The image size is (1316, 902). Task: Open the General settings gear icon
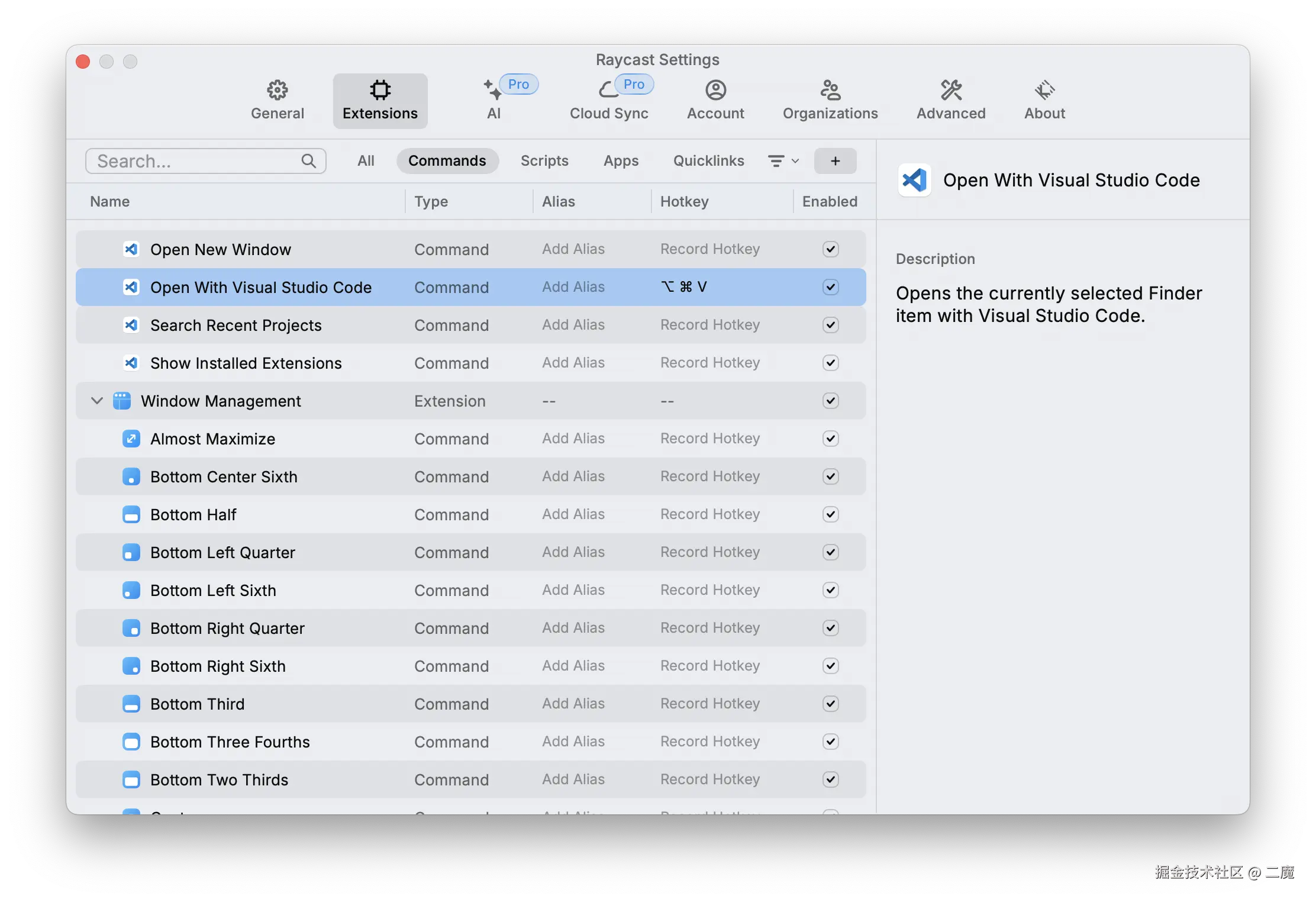277,91
